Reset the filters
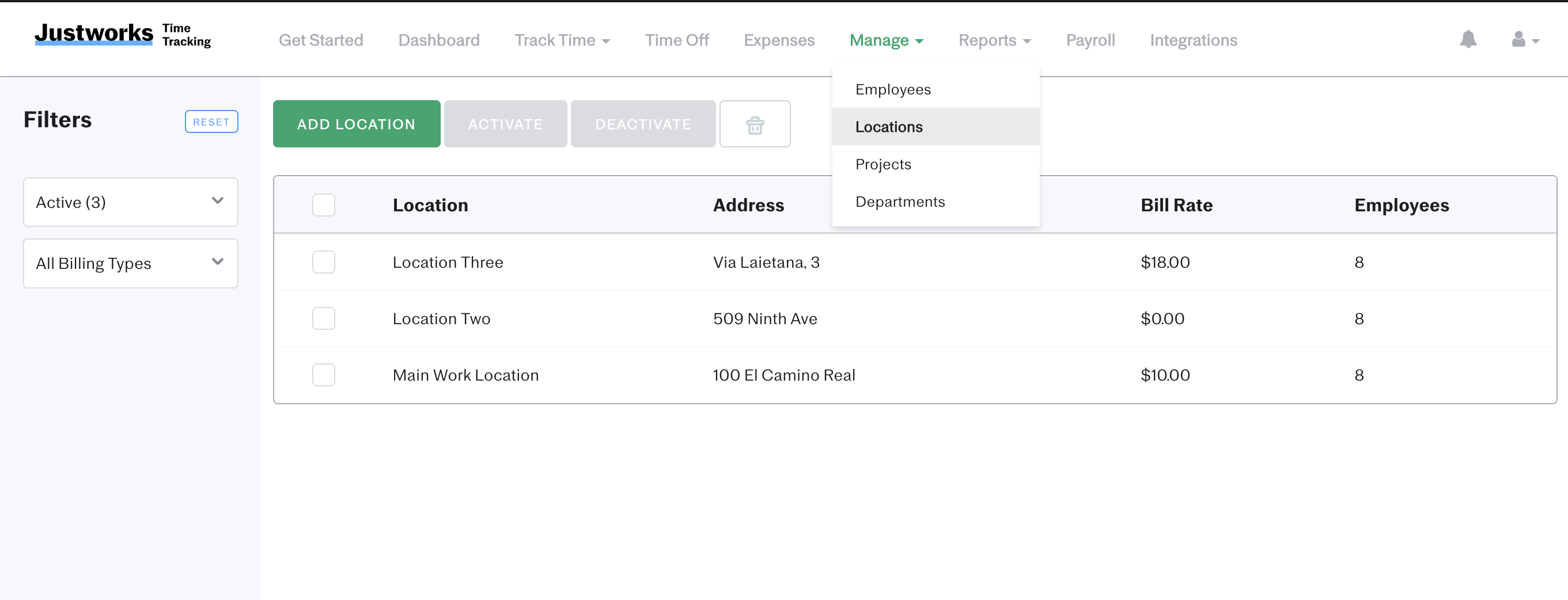Image resolution: width=1568 pixels, height=600 pixels. pyautogui.click(x=211, y=121)
